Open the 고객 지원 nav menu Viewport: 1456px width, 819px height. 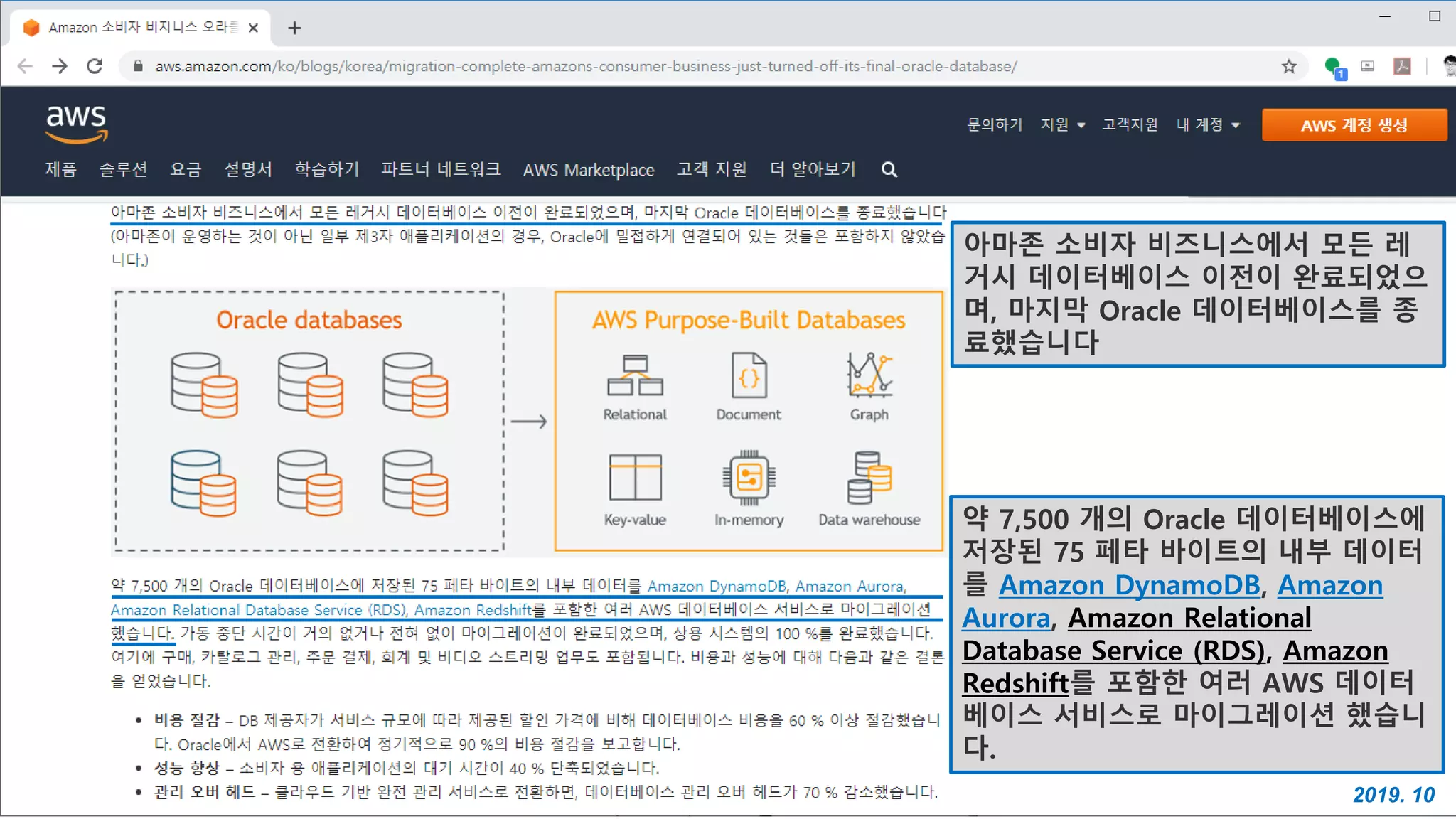(712, 169)
